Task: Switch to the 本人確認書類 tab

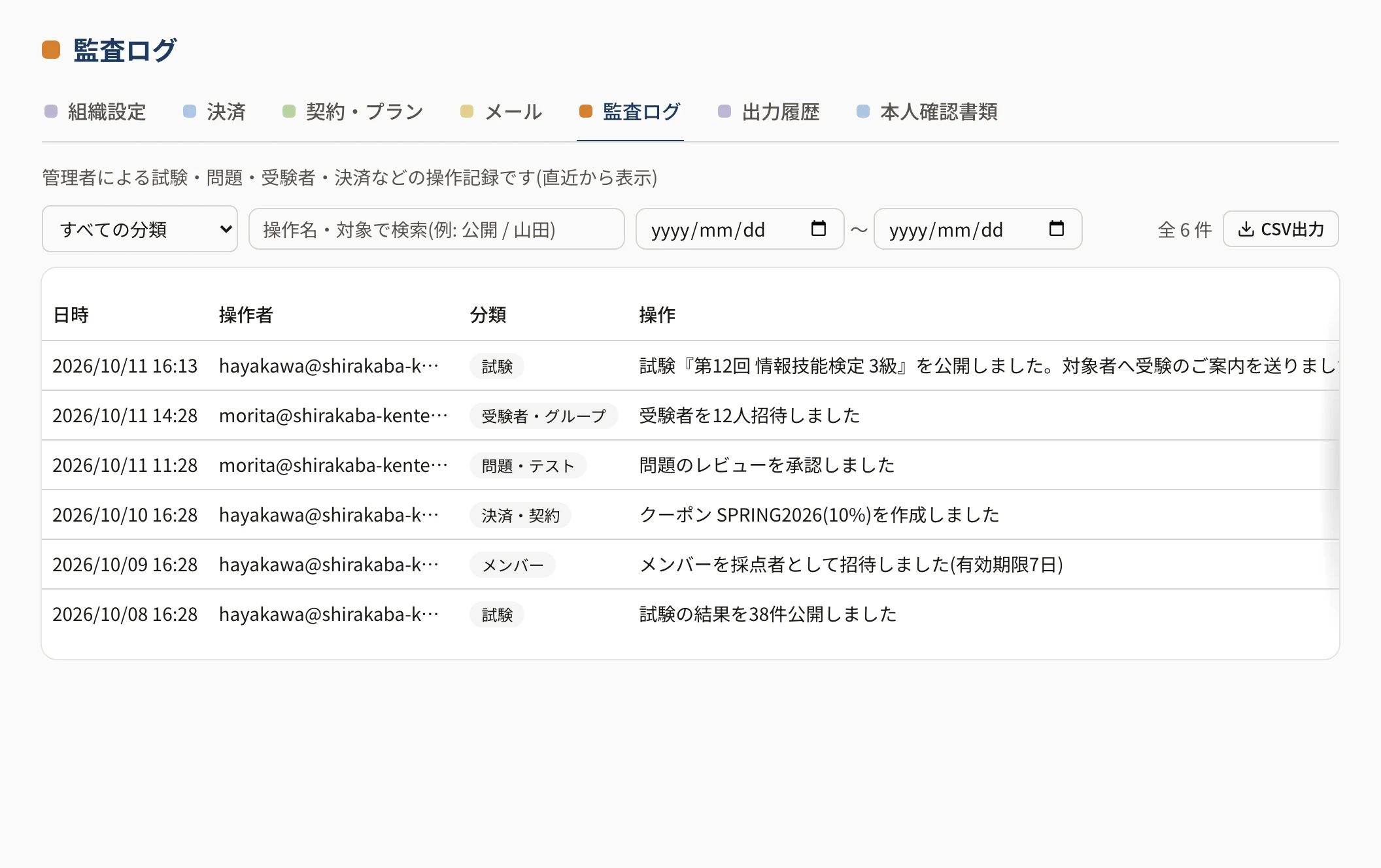Action: [927, 112]
